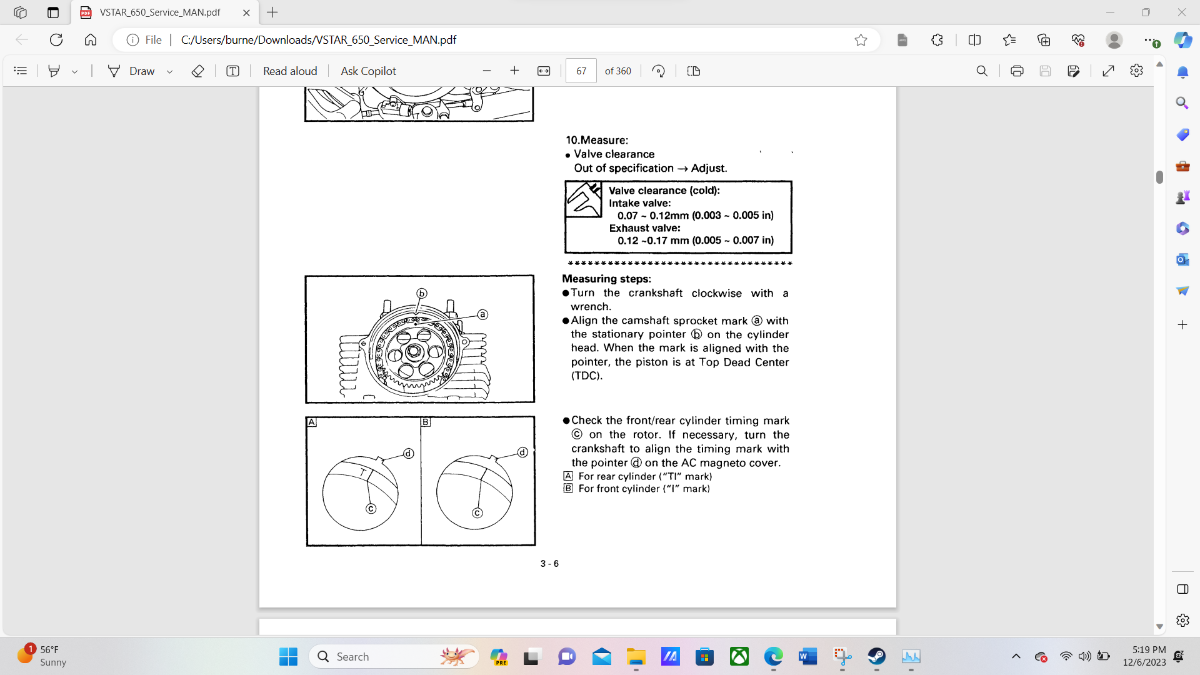Print the PDF using printer icon
Viewport: 1200px width, 675px height.
1017,71
